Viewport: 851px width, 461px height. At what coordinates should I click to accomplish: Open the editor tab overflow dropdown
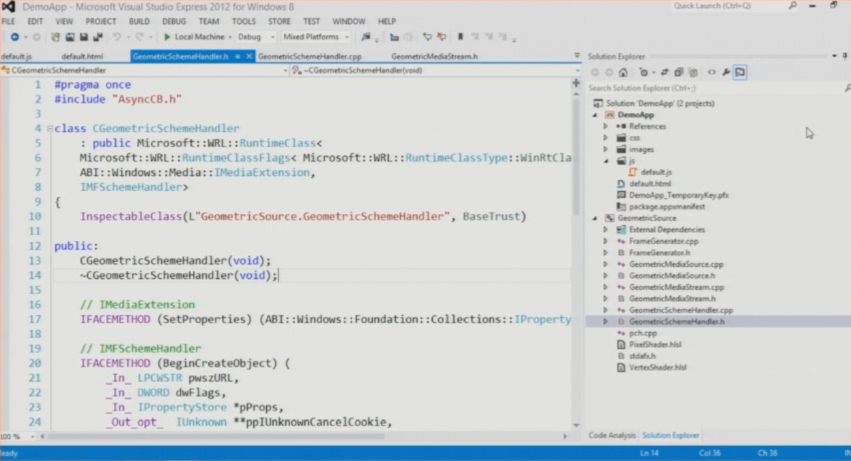pyautogui.click(x=576, y=56)
